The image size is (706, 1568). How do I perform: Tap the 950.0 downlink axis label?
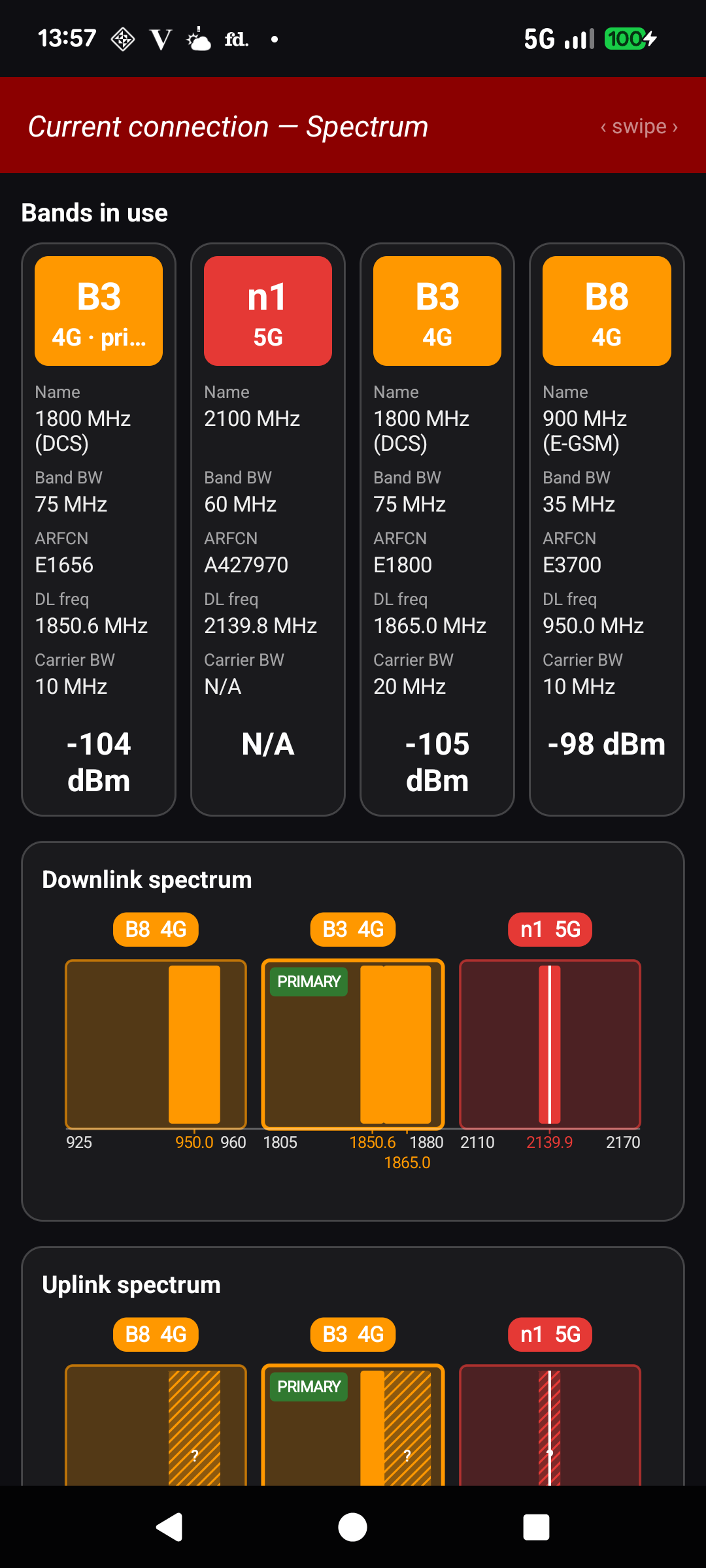(x=194, y=1143)
